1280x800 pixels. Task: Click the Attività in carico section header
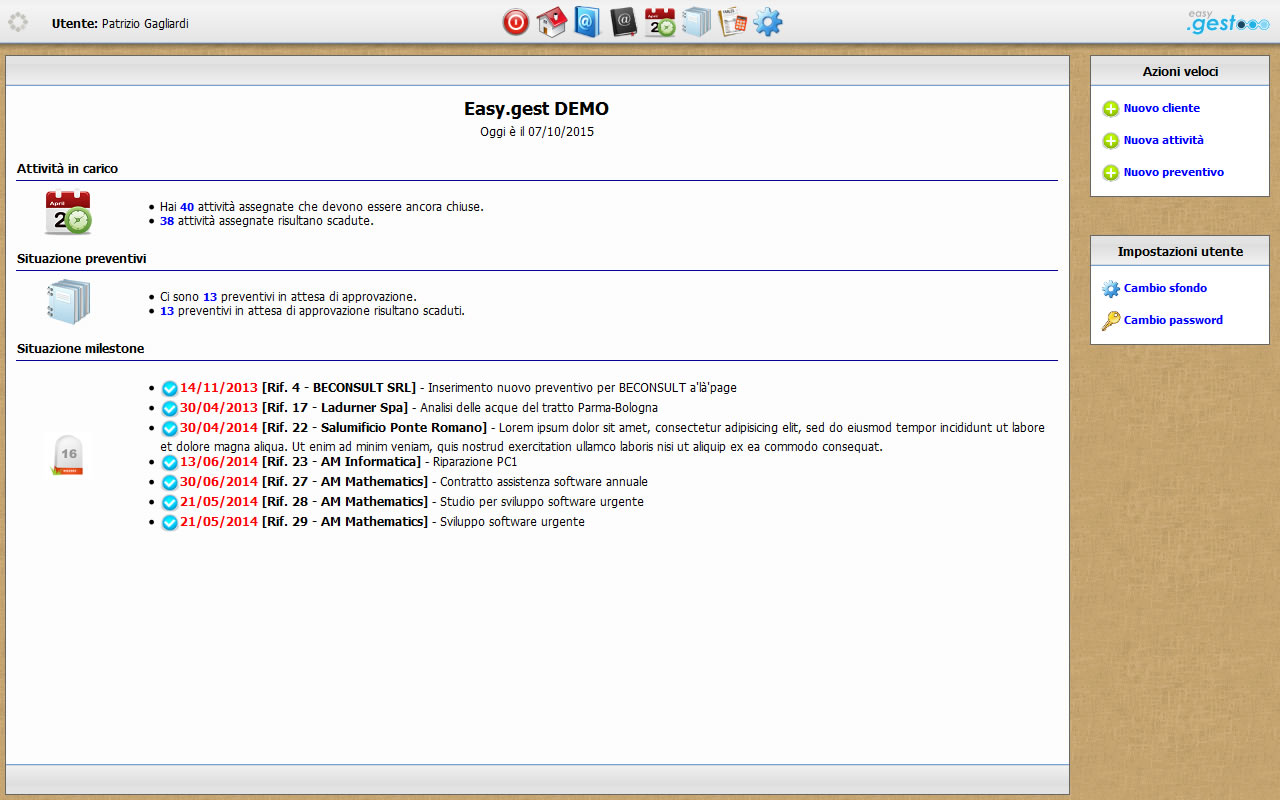tap(67, 168)
